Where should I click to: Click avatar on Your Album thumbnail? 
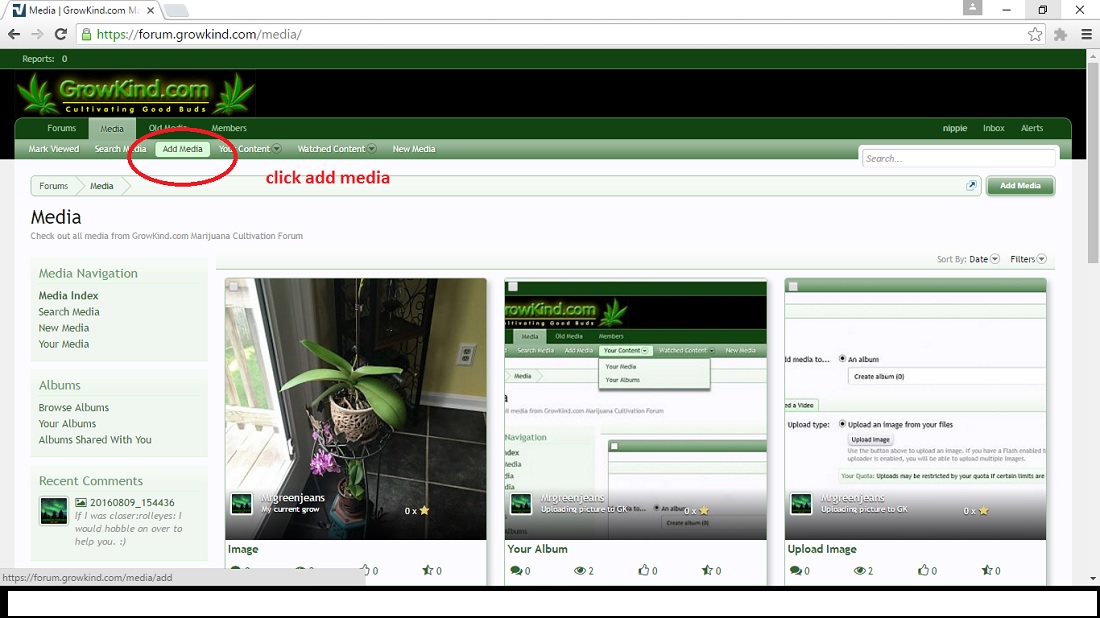click(x=521, y=504)
